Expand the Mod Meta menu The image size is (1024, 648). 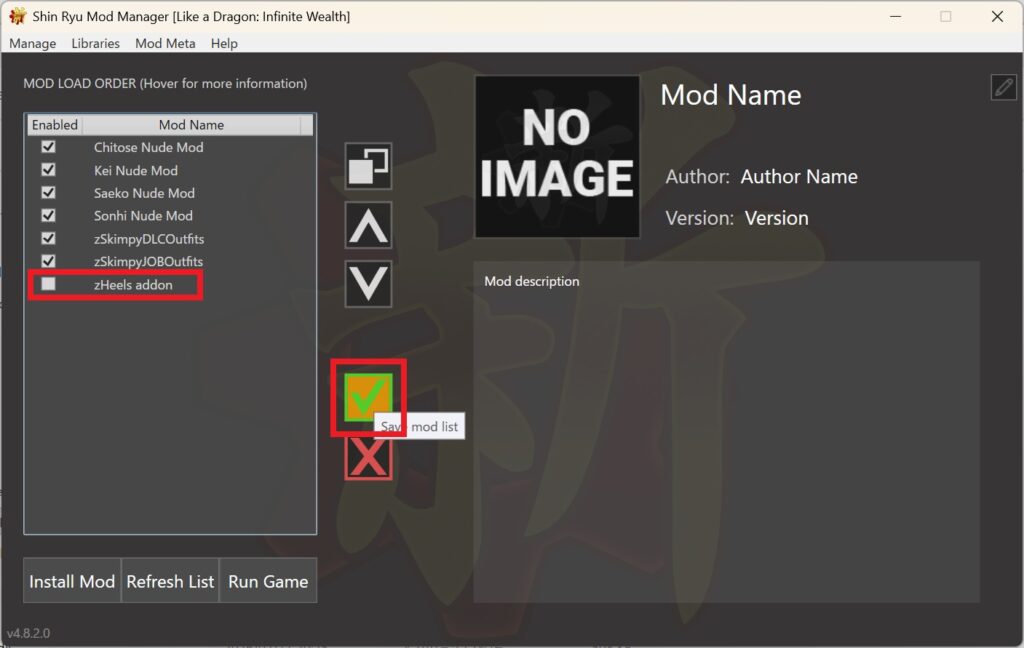165,44
